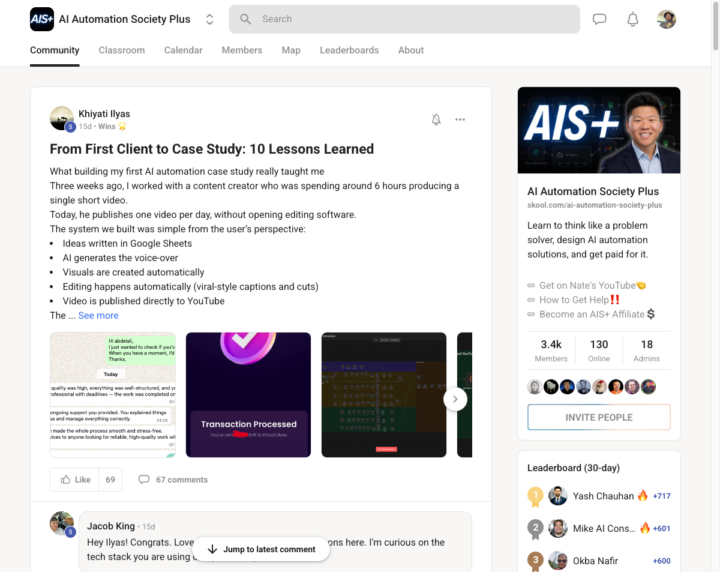This screenshot has height=572, width=720.
Task: Open the last member avatar in the sidebar row
Action: pos(648,387)
